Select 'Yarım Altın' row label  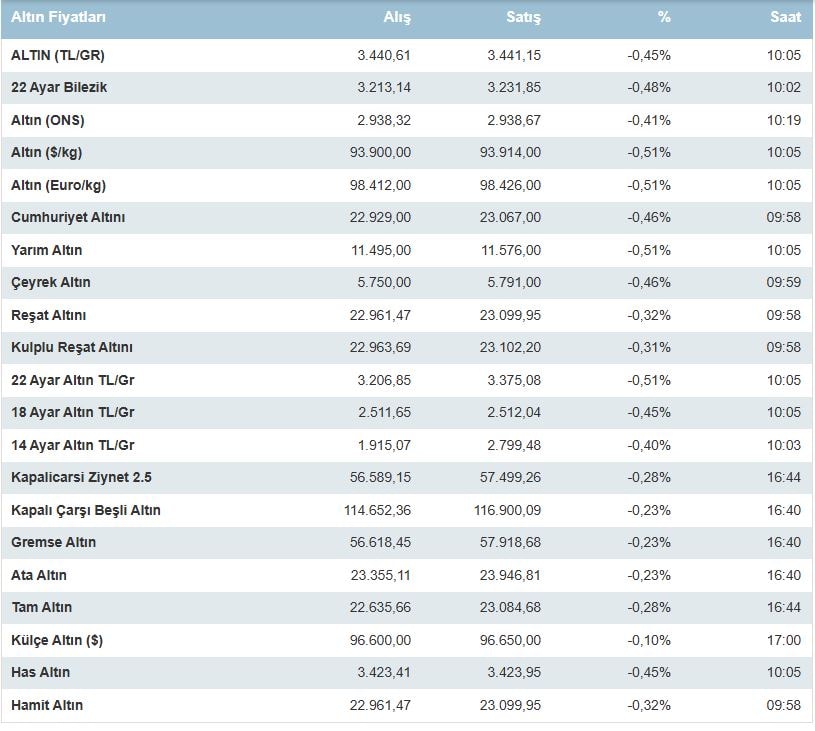[46, 250]
